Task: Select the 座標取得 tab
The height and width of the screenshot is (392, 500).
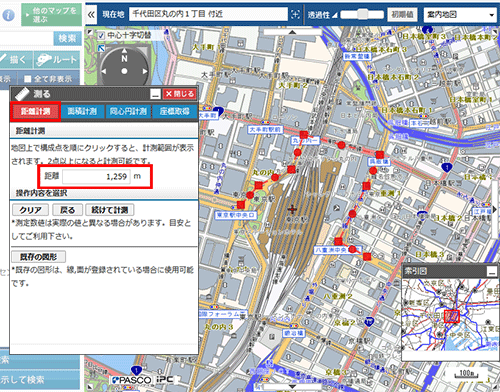Action: [174, 111]
